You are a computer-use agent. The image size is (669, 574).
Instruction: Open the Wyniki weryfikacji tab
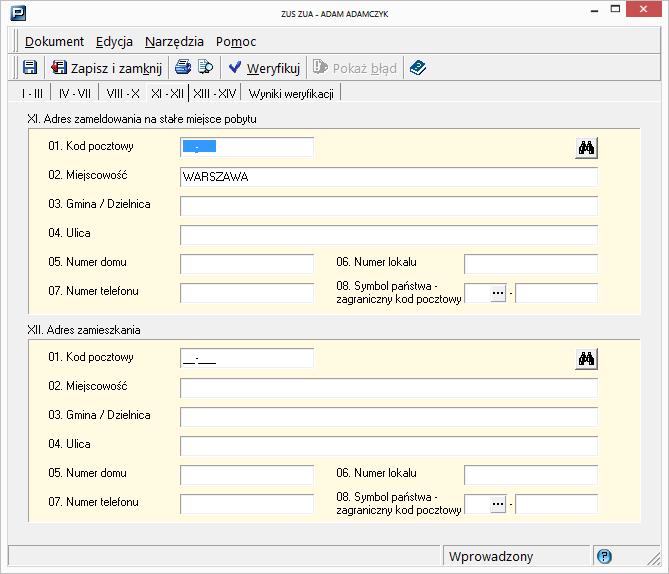point(291,93)
